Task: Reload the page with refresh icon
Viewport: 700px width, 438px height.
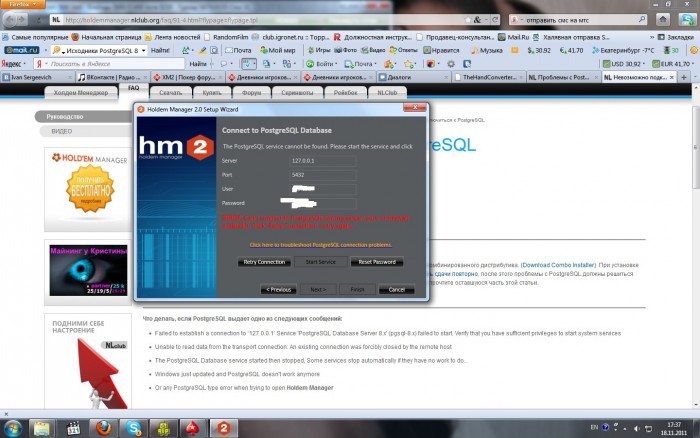Action: [495, 20]
